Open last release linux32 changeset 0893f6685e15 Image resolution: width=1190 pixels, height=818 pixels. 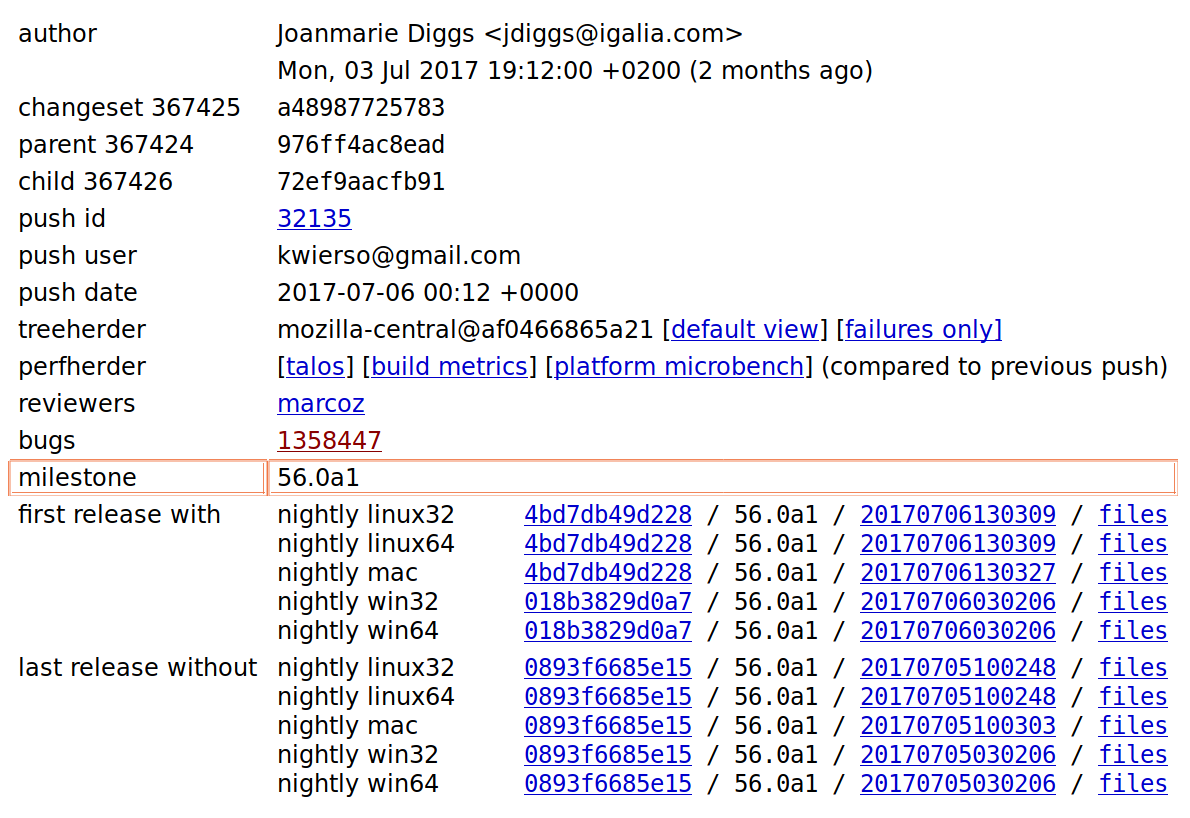pyautogui.click(x=608, y=668)
